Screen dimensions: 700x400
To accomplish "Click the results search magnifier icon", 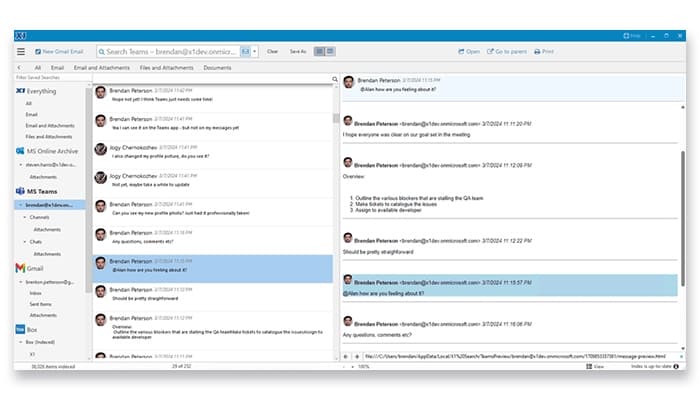I will (335, 79).
